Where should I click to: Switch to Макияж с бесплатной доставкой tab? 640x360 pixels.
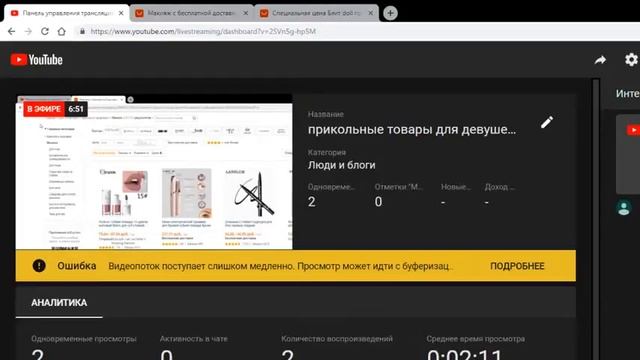(x=191, y=13)
